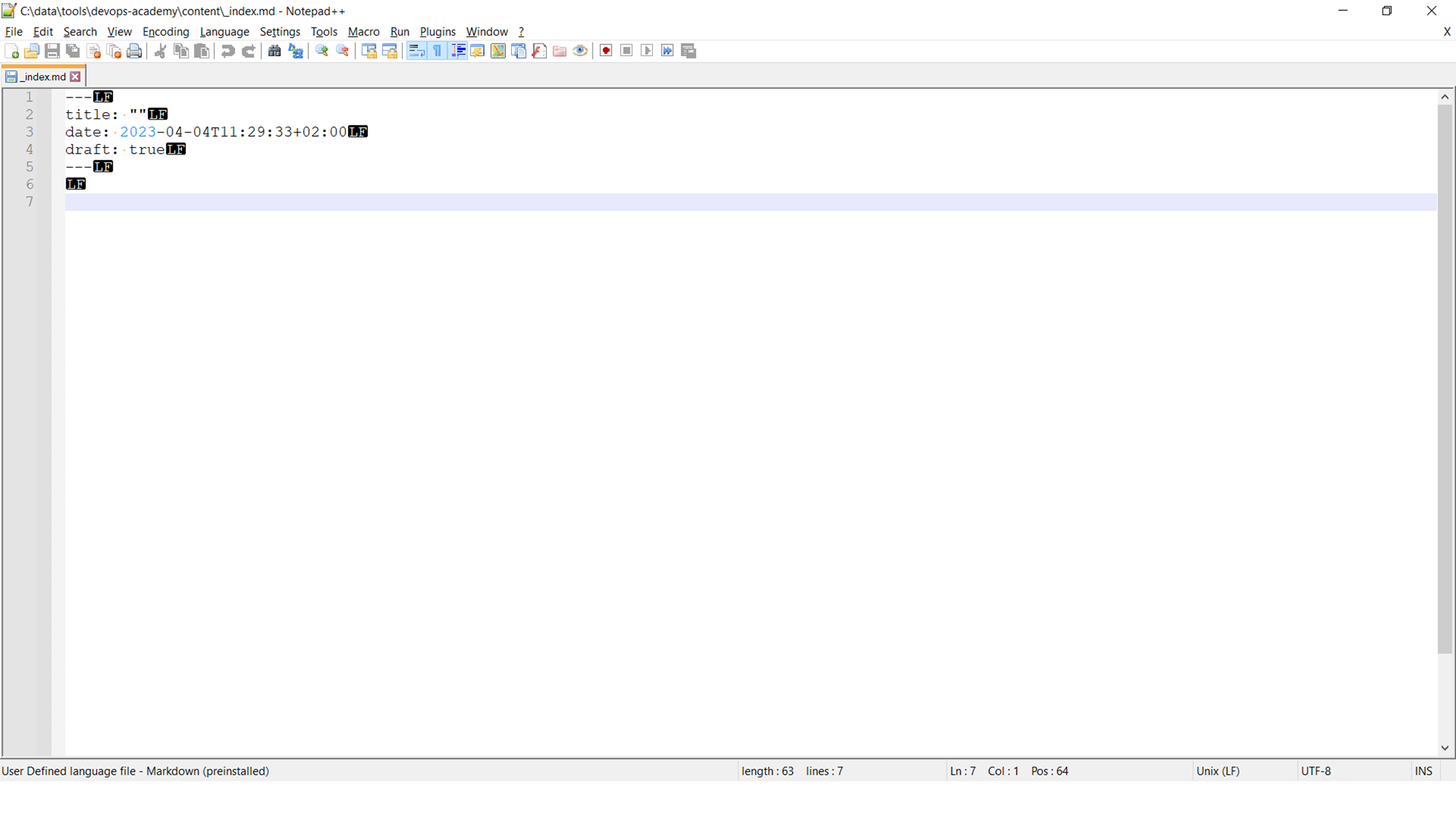The width and height of the screenshot is (1456, 819).
Task: Toggle Word wrap toolbar button
Action: 416,51
